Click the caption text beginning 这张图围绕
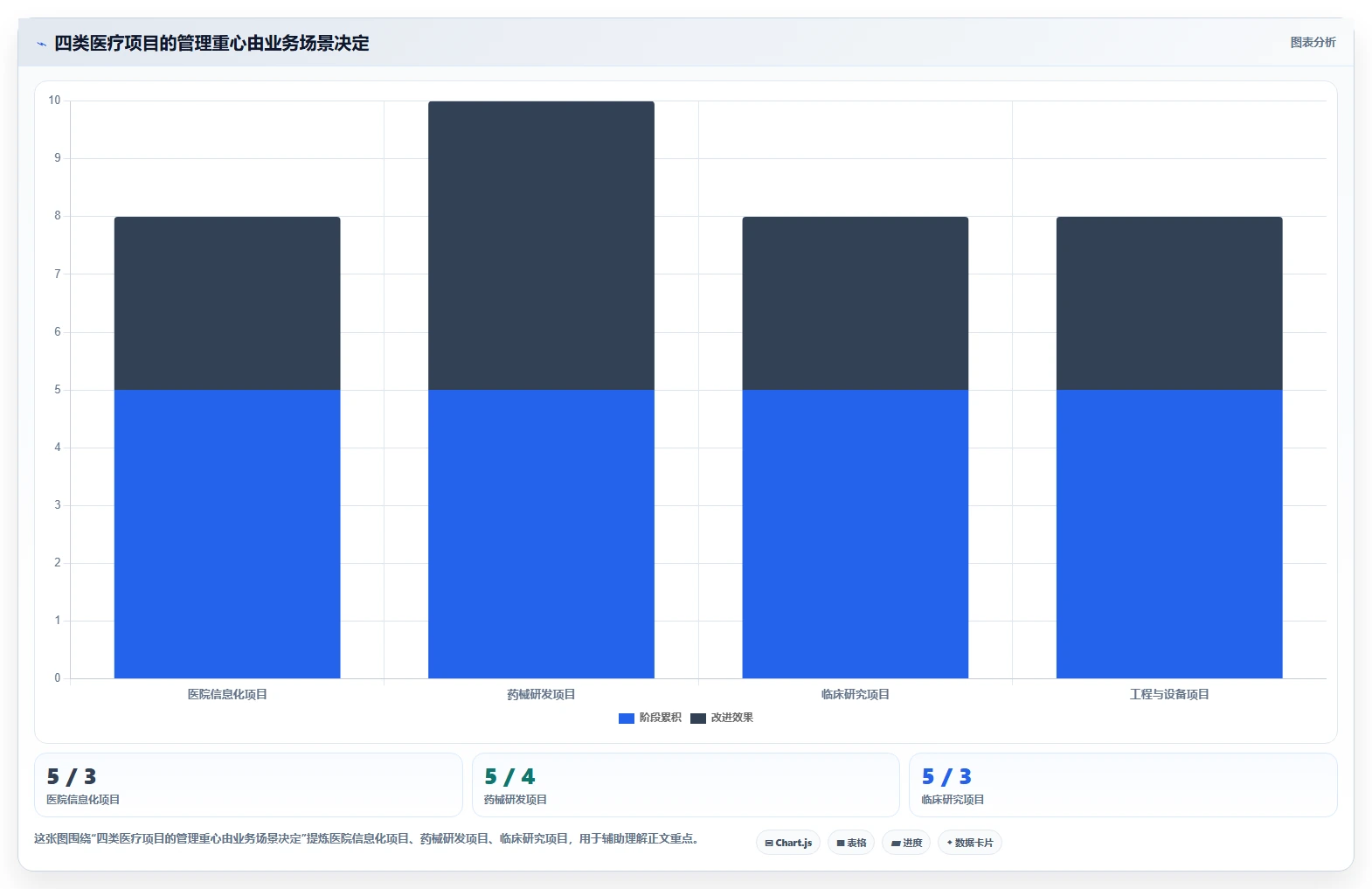This screenshot has height=889, width=1372. (x=366, y=838)
